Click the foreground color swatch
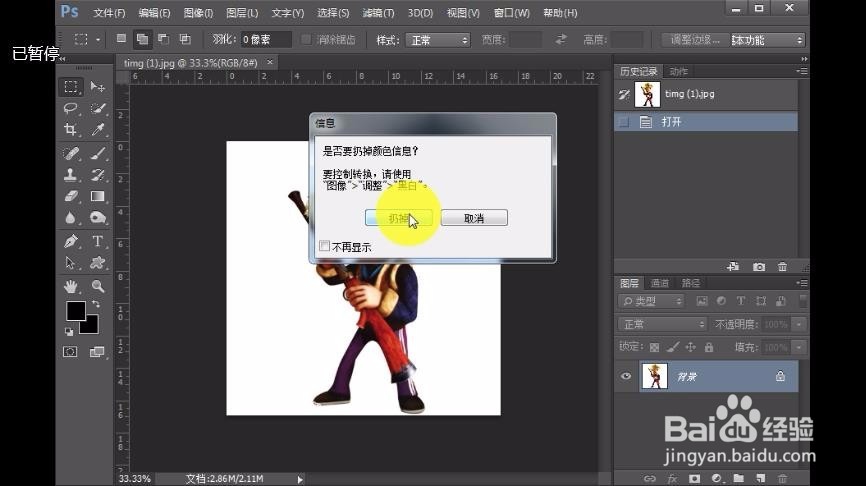Viewport: 866px width, 486px height. click(x=76, y=311)
